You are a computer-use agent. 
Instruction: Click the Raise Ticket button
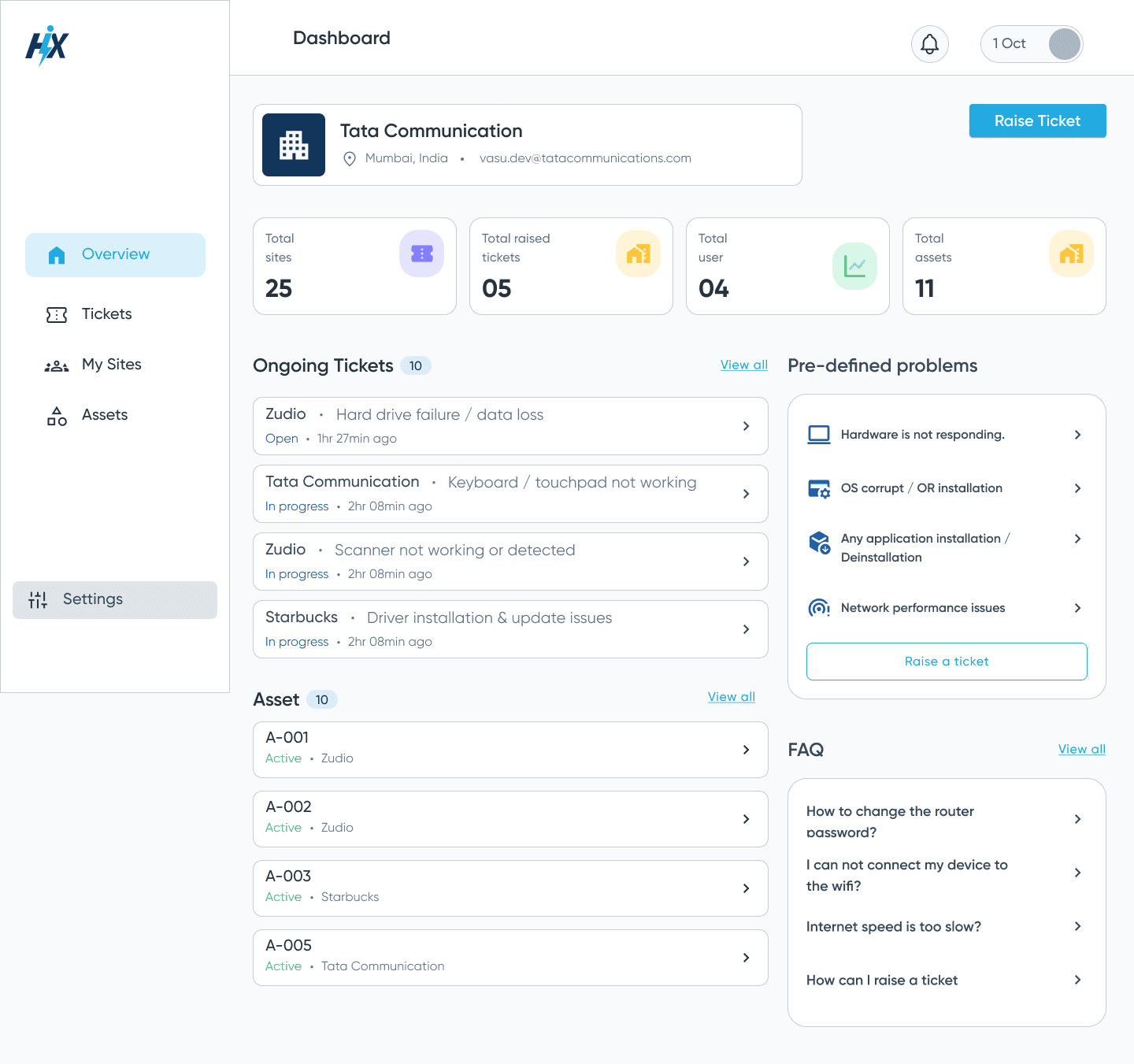point(1038,120)
